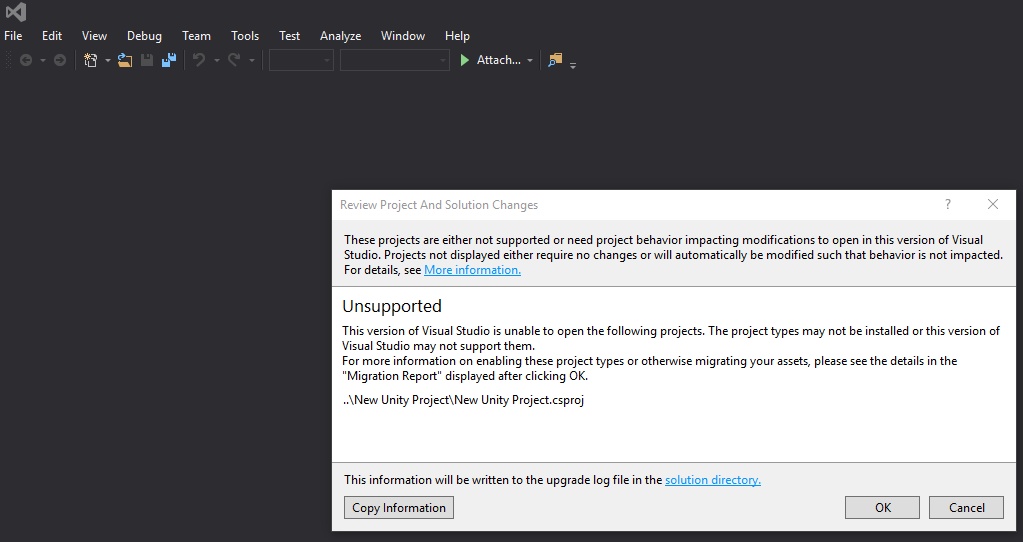The image size is (1023, 542).
Task: Select the New Unity Project.csproj path text
Action: point(463,400)
